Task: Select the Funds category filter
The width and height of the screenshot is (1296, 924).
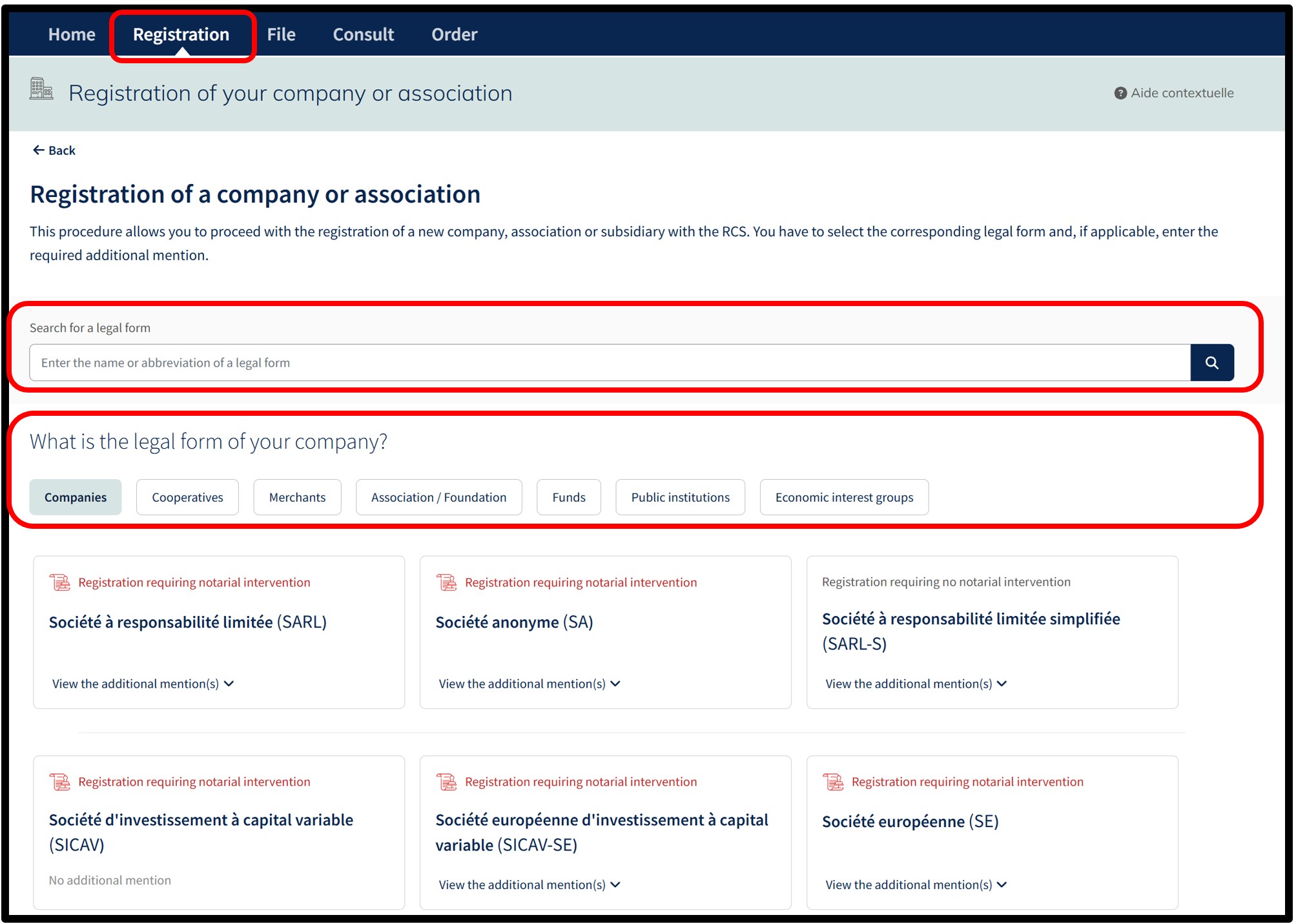Action: (568, 497)
